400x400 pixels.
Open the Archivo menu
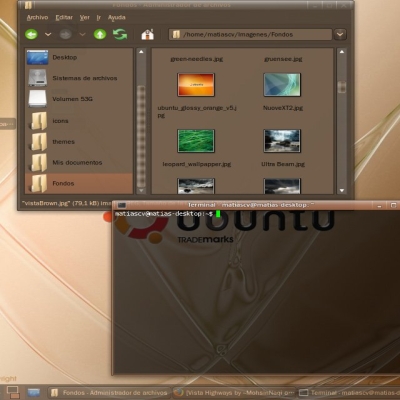pos(37,17)
